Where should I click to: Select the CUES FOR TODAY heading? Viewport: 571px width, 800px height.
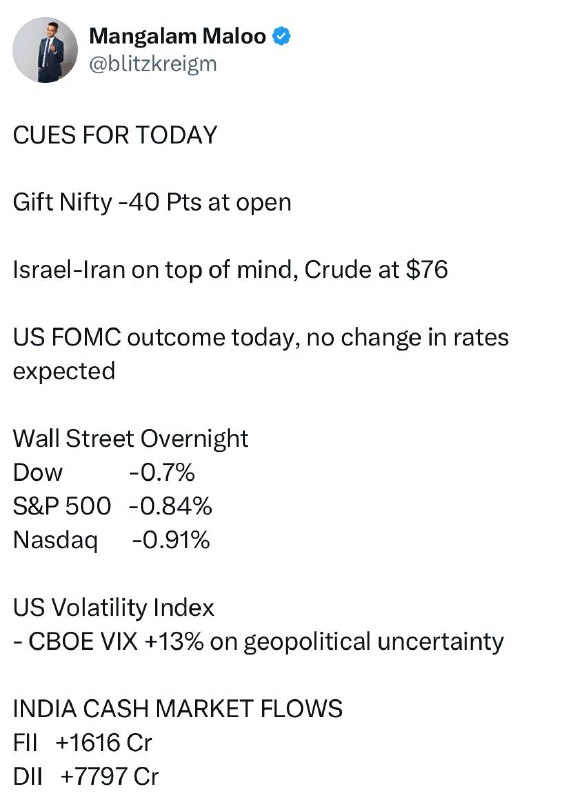click(115, 135)
